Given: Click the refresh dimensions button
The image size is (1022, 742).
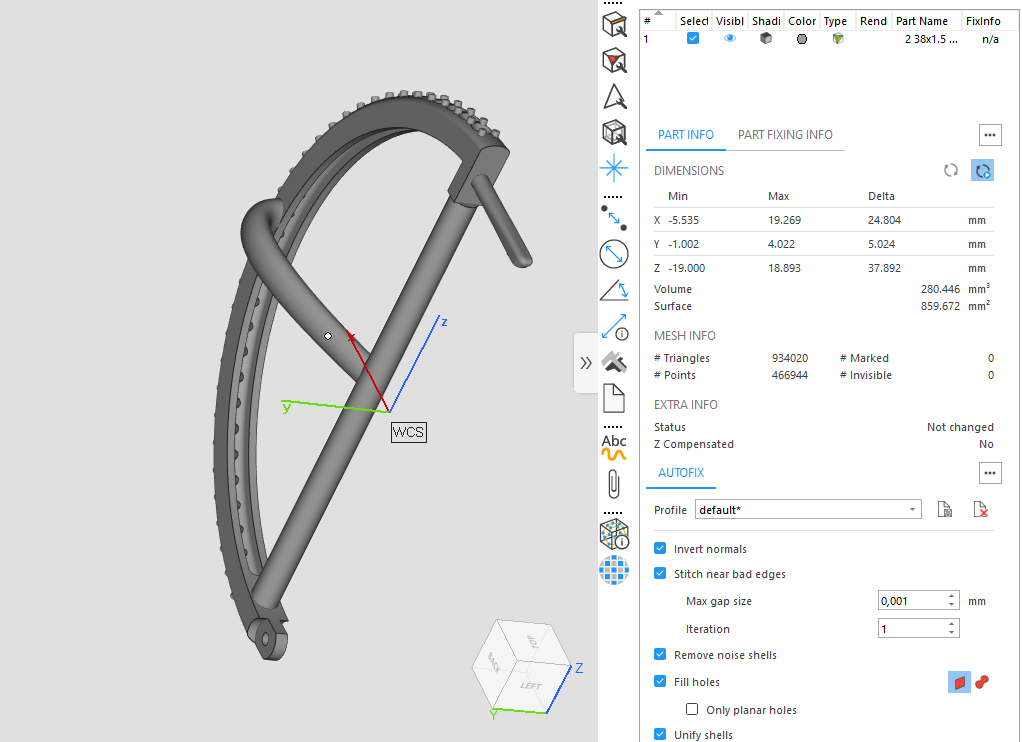Looking at the screenshot, I should click(951, 170).
